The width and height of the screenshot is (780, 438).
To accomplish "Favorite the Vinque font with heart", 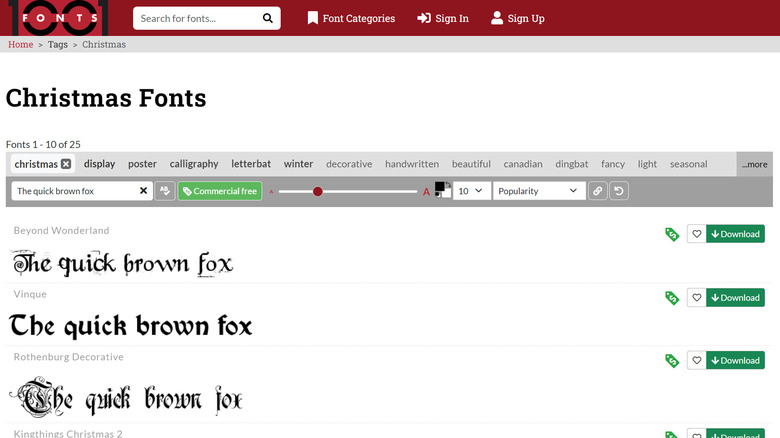I will pyautogui.click(x=696, y=297).
